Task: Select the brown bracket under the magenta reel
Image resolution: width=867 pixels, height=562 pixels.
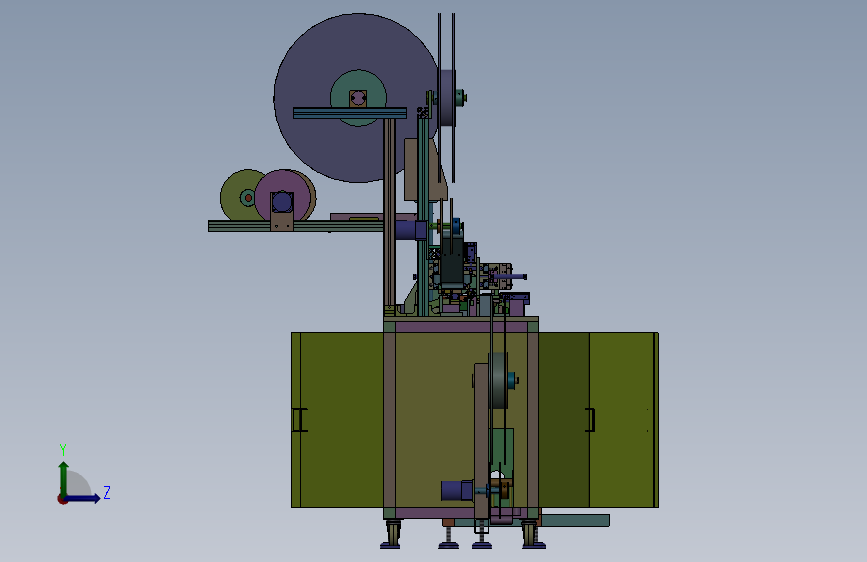Action: (x=281, y=221)
